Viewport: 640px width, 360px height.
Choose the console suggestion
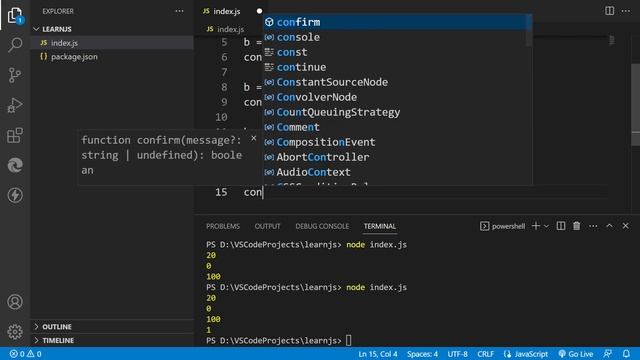click(395, 37)
